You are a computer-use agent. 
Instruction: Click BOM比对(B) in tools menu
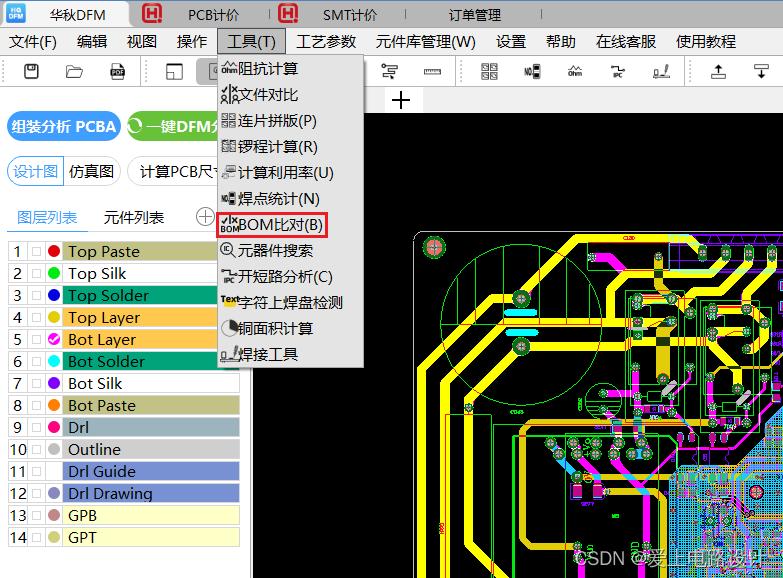272,225
